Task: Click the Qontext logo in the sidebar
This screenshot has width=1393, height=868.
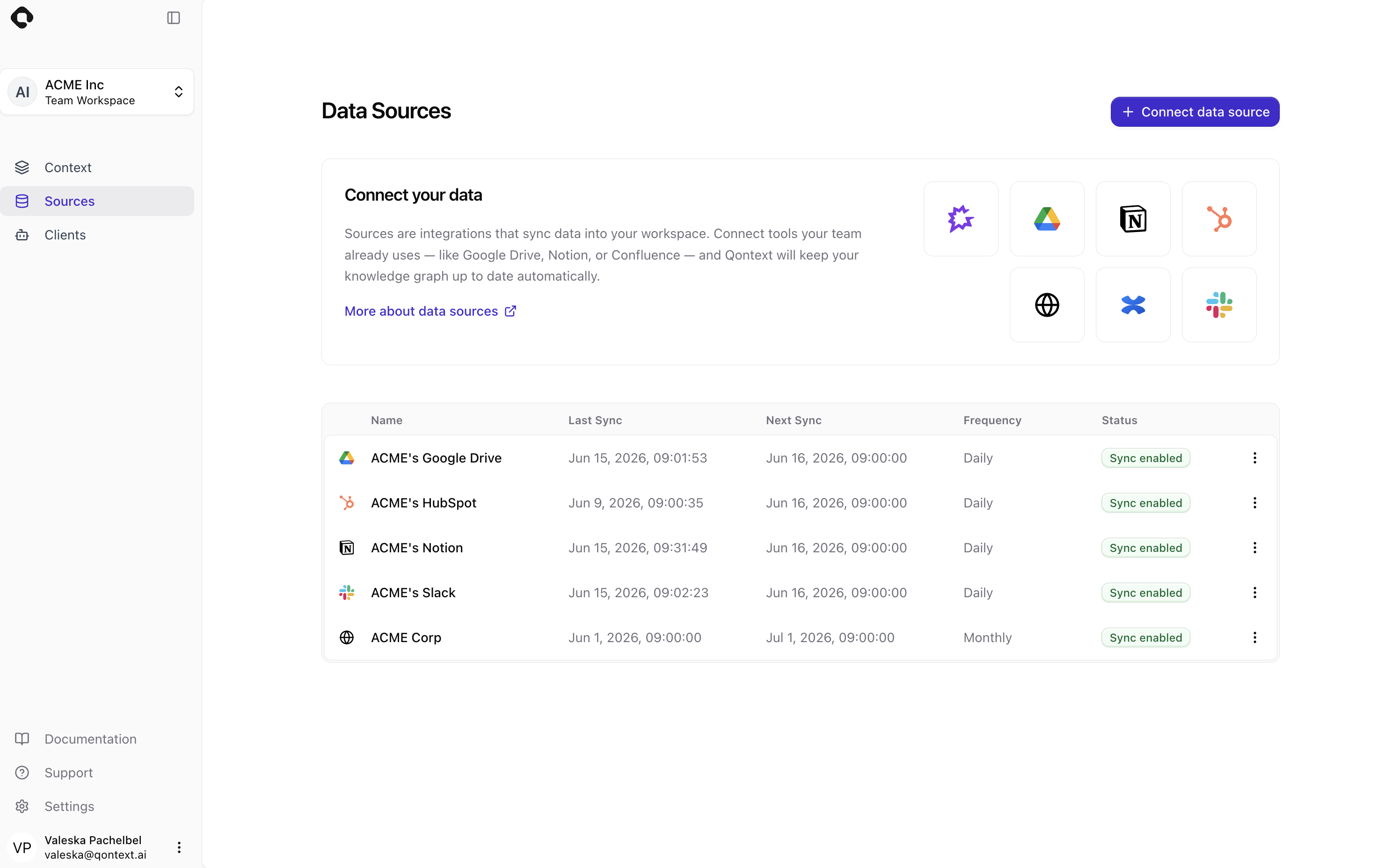Action: 22,18
